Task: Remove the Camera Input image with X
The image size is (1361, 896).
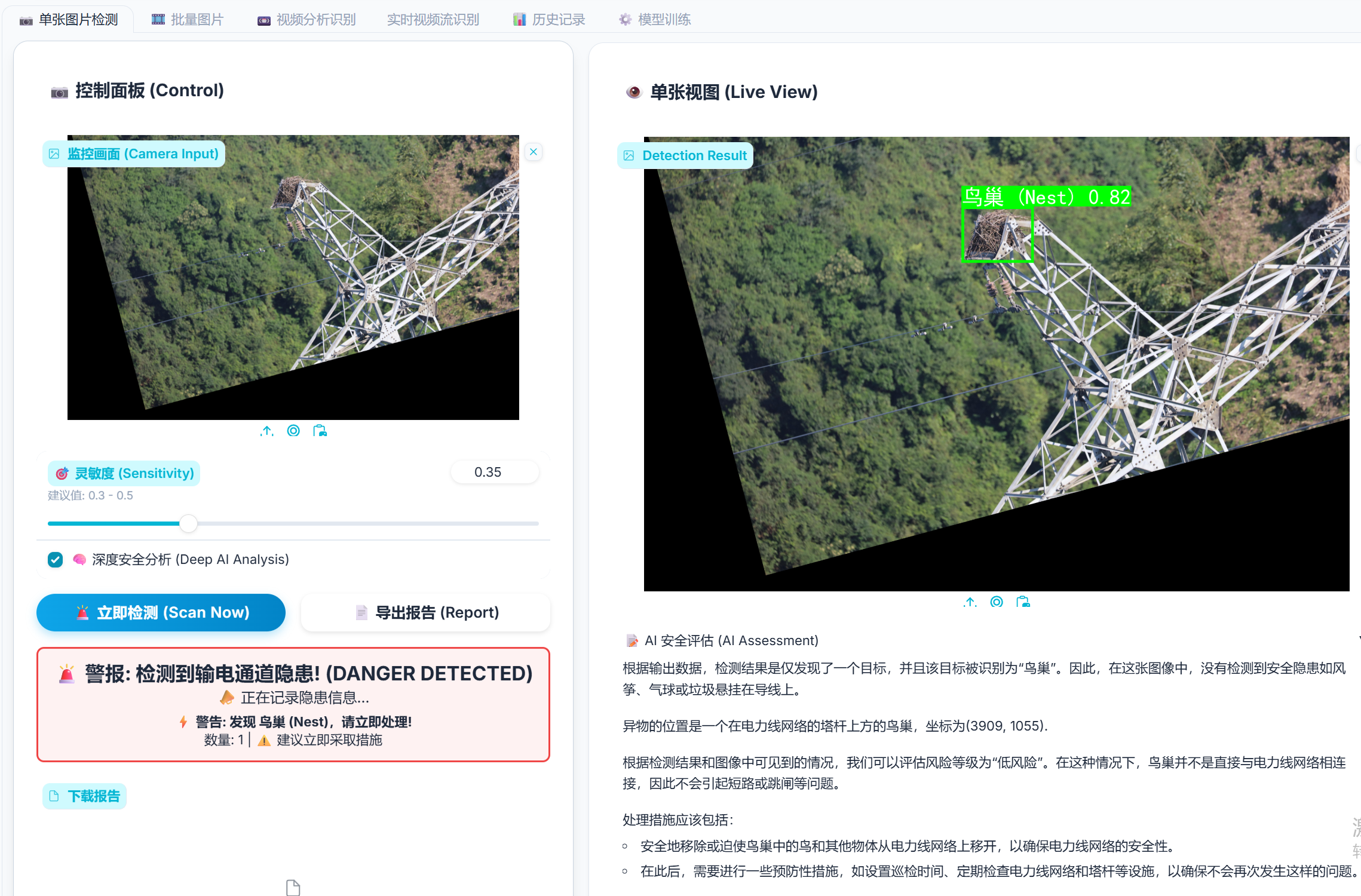Action: tap(534, 152)
